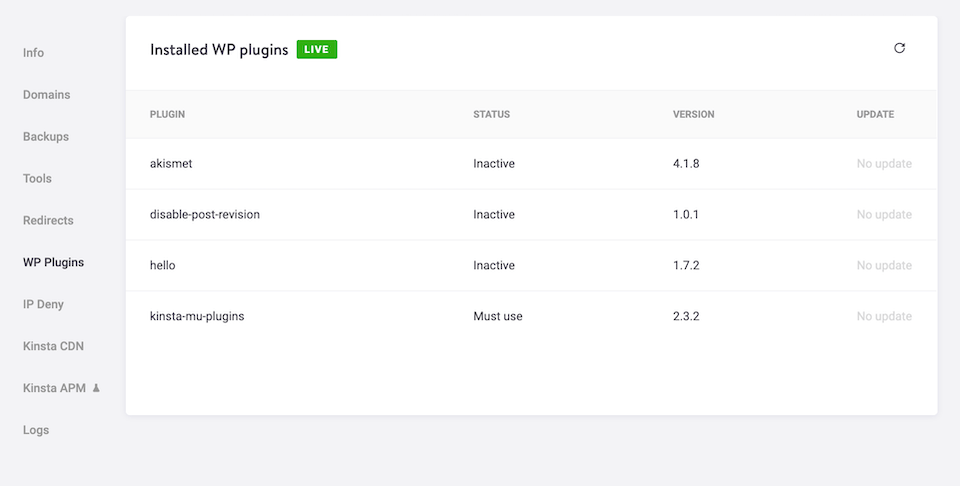The width and height of the screenshot is (960, 486).
Task: Open IP Deny settings
Action: pos(43,305)
